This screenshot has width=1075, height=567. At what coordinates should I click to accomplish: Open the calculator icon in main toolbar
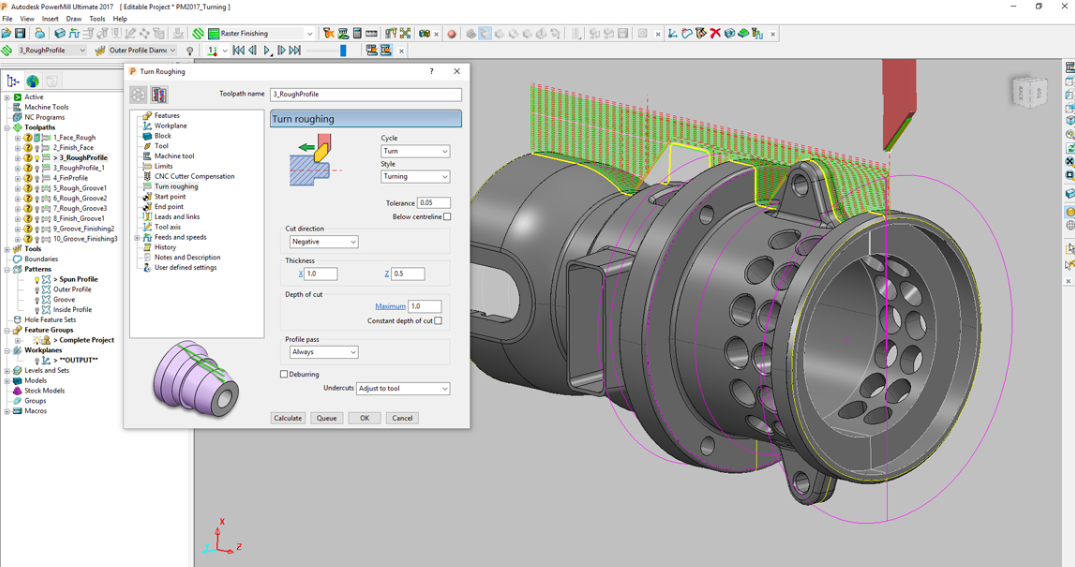(x=357, y=33)
